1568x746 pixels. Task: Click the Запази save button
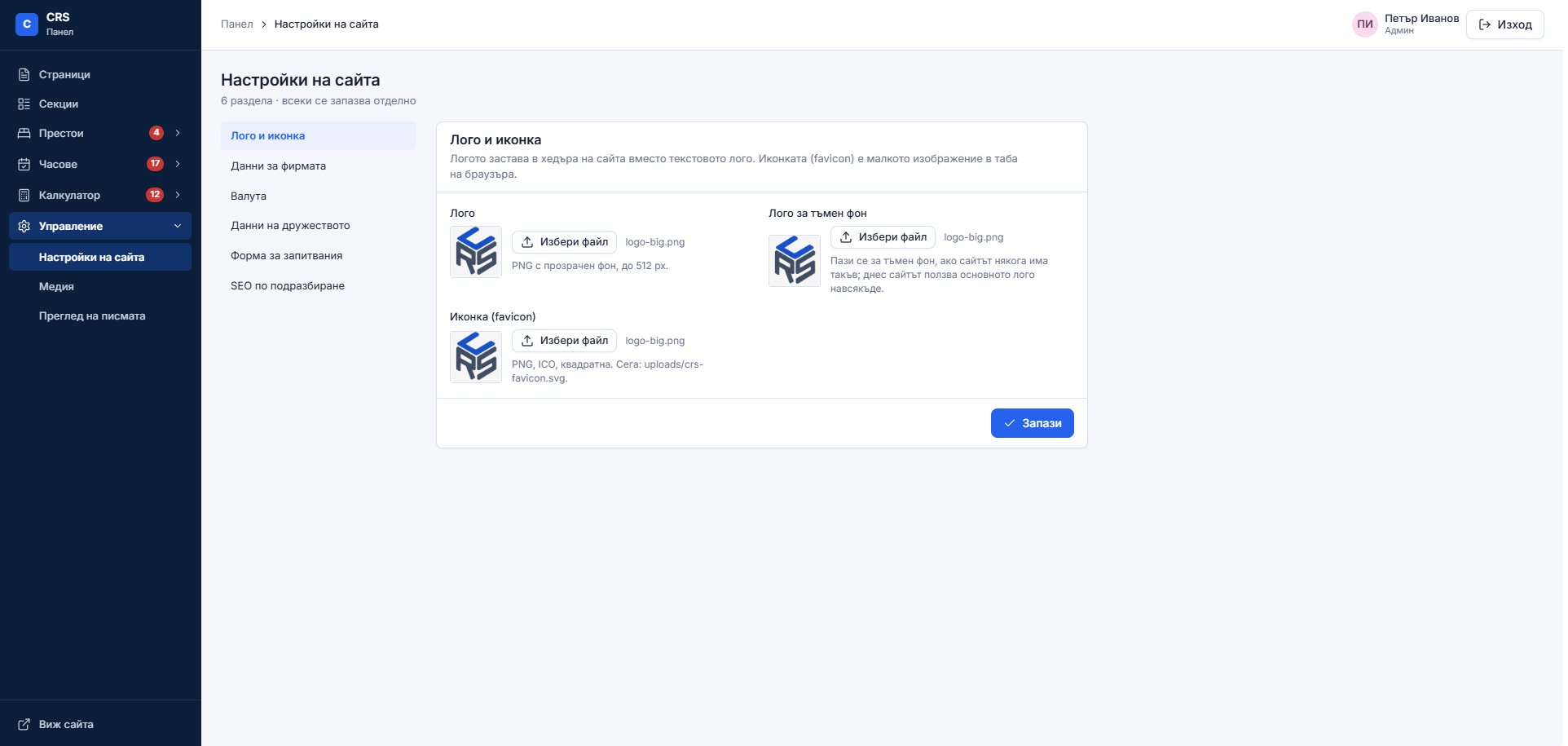1032,423
